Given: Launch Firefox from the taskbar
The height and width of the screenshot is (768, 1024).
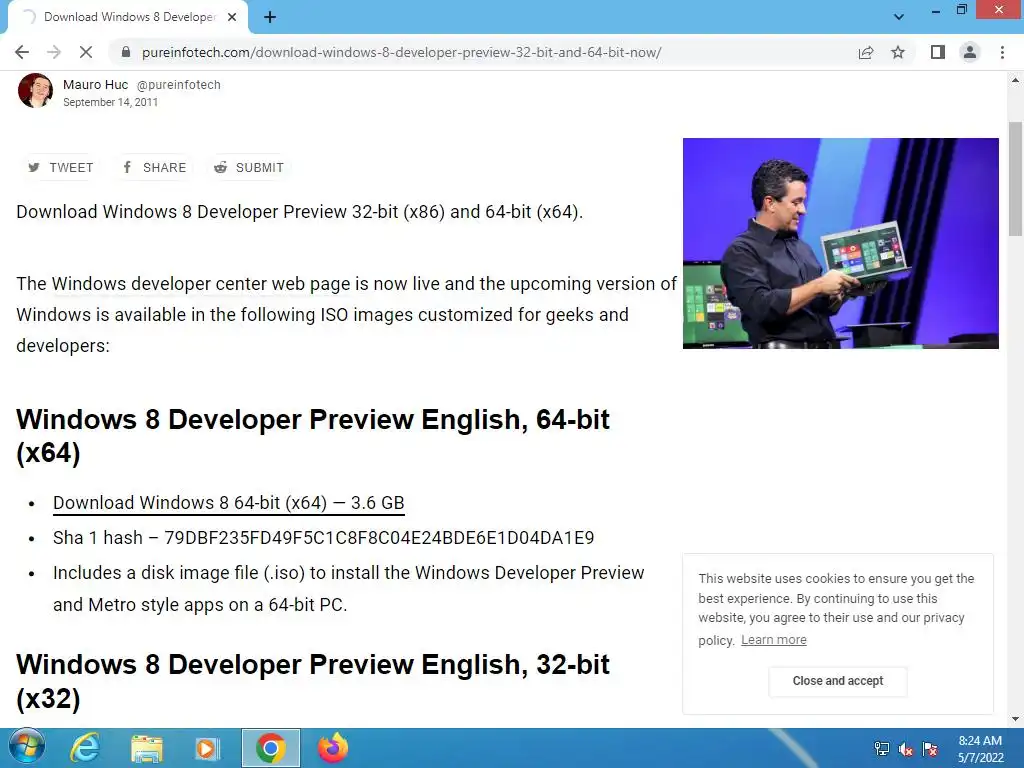Looking at the screenshot, I should pos(332,748).
